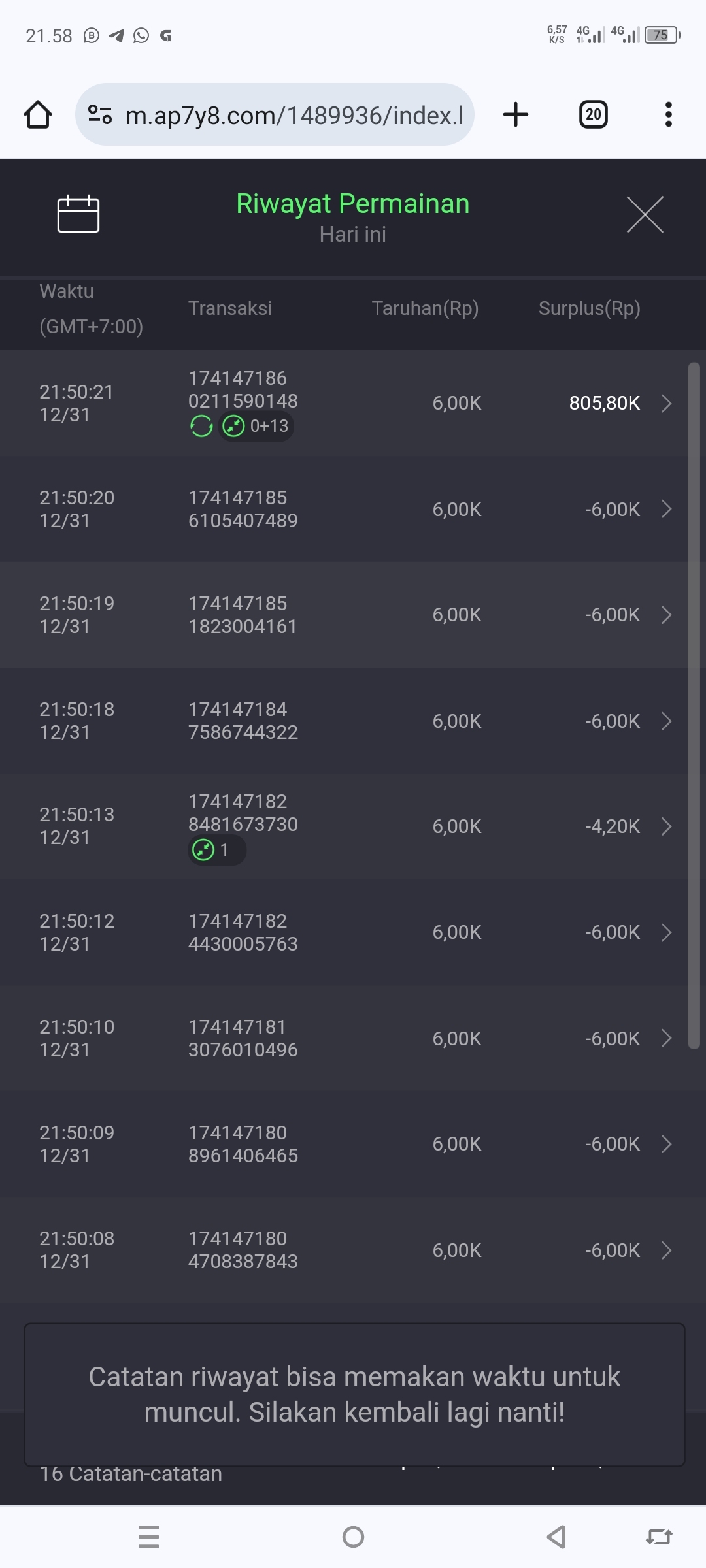Expand the 21:50:08 transaction chevron
Image resolution: width=706 pixels, height=1568 pixels.
pyautogui.click(x=666, y=1250)
